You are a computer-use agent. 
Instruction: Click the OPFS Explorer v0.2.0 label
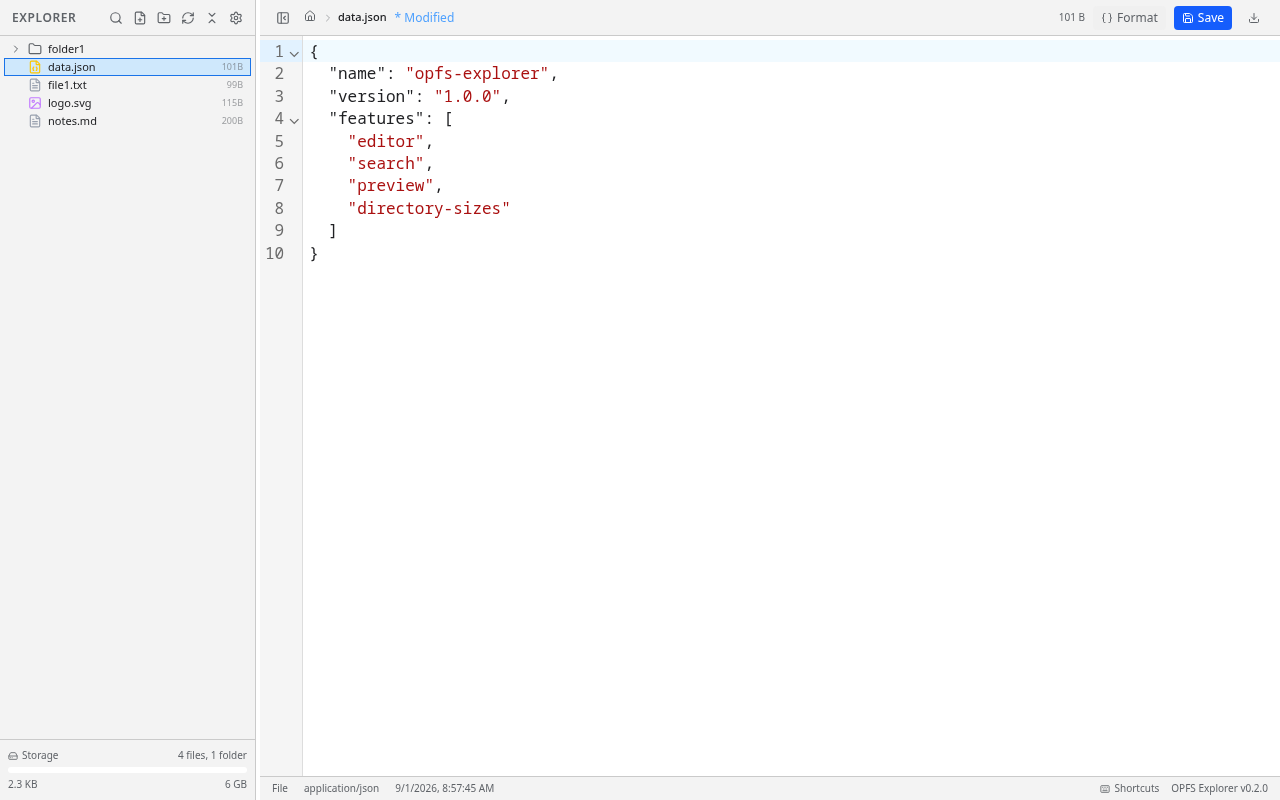1219,789
